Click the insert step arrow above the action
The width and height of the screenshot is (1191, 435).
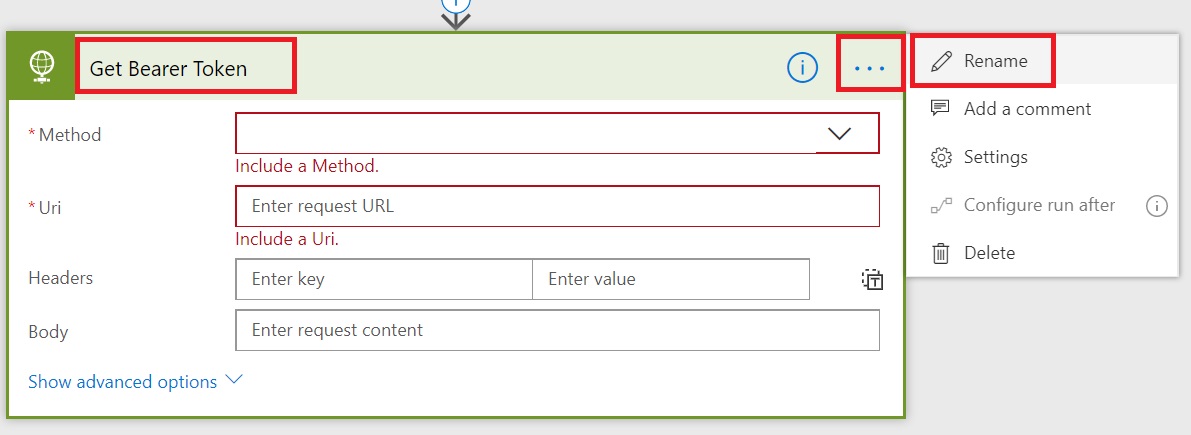455,14
